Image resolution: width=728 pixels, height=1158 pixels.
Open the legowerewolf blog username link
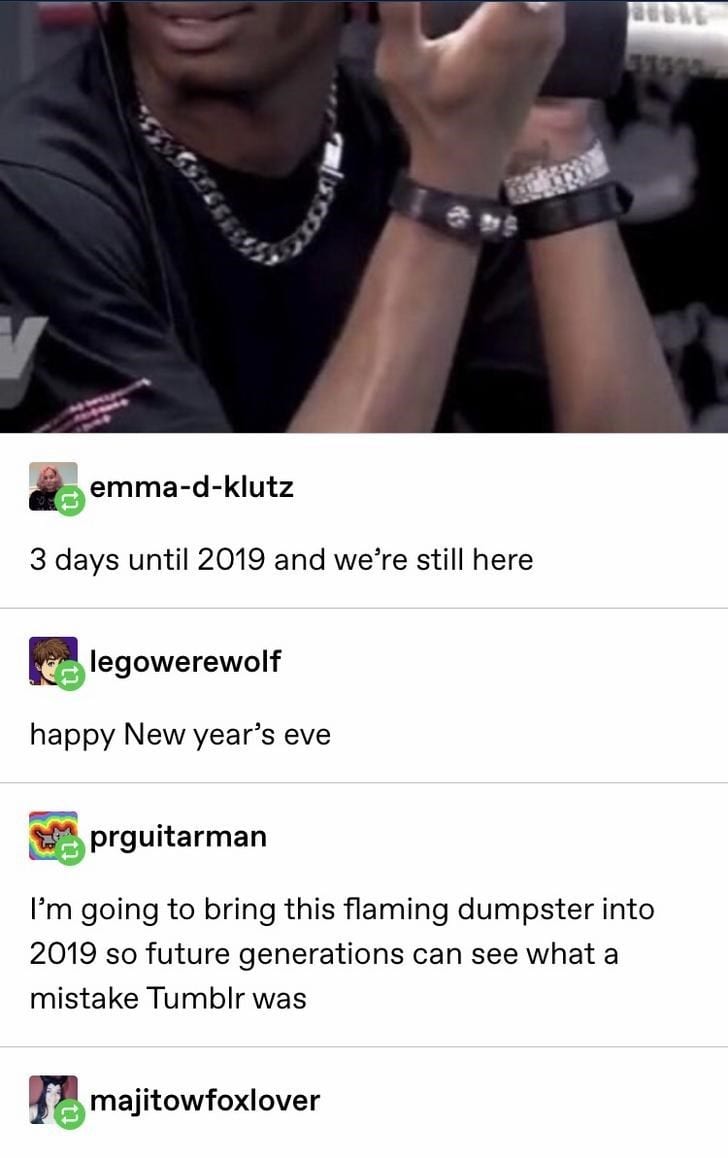(x=185, y=662)
